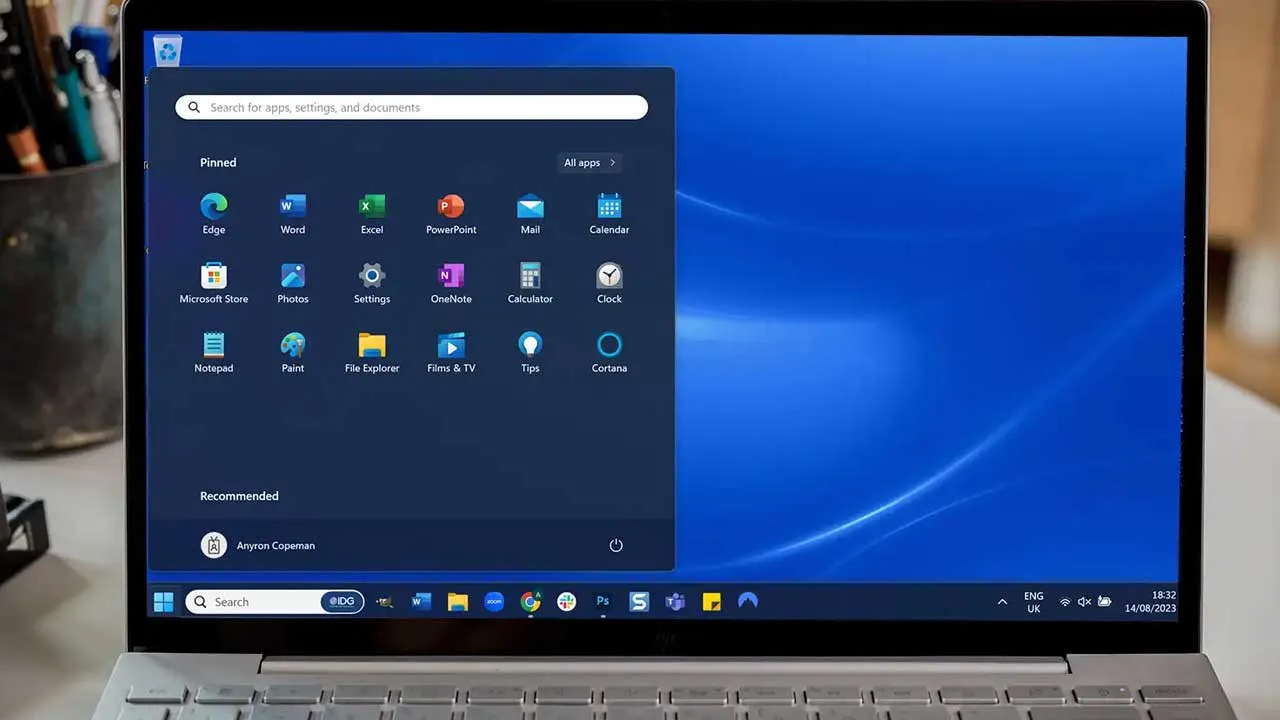The width and height of the screenshot is (1280, 720).
Task: Open Microsoft Teams from the taskbar
Action: click(x=675, y=601)
